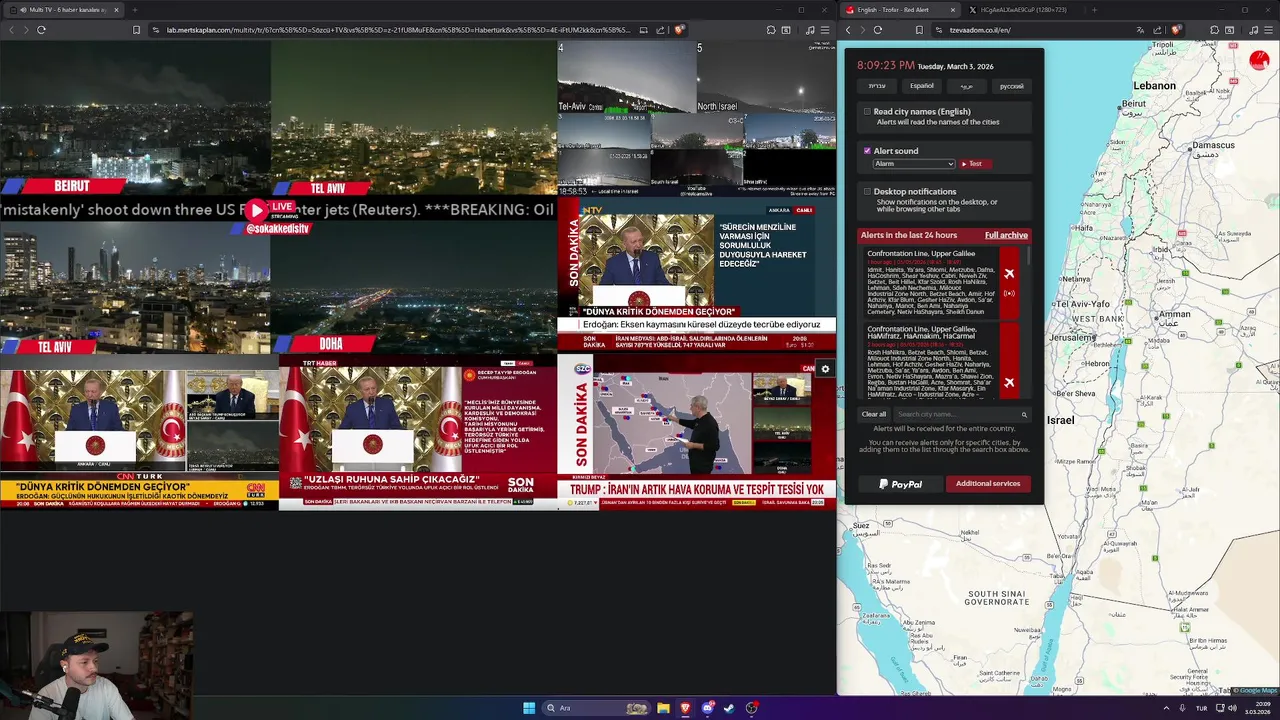The width and height of the screenshot is (1280, 720).
Task: Bookmark the tzevaadom page in right browser
Action: point(919,30)
